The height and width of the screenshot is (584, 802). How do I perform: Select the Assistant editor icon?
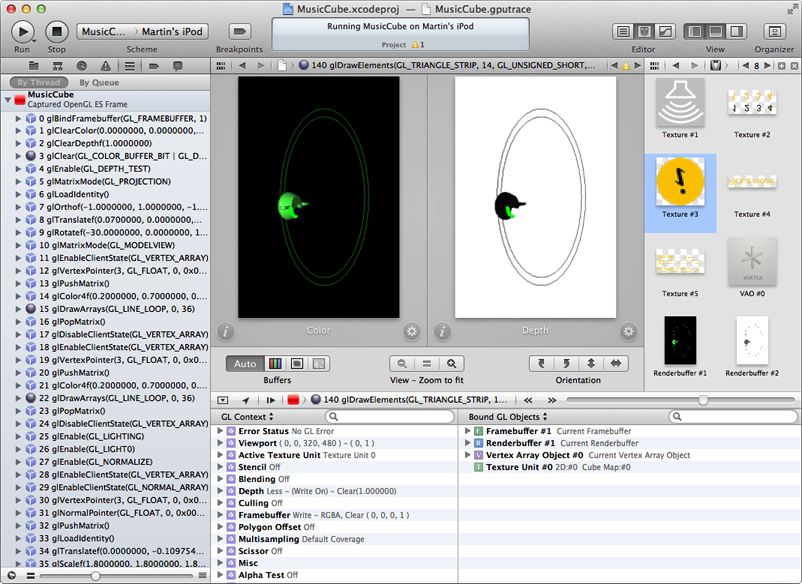pyautogui.click(x=644, y=32)
